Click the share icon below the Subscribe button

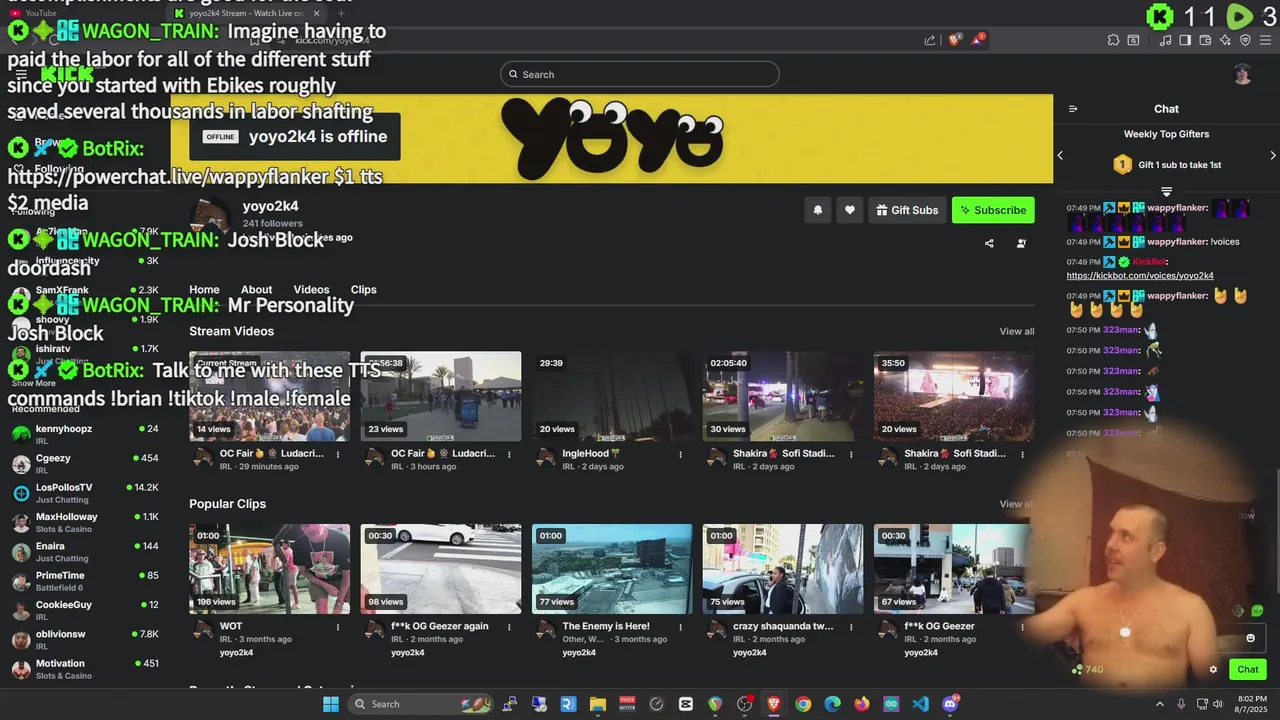(x=989, y=243)
